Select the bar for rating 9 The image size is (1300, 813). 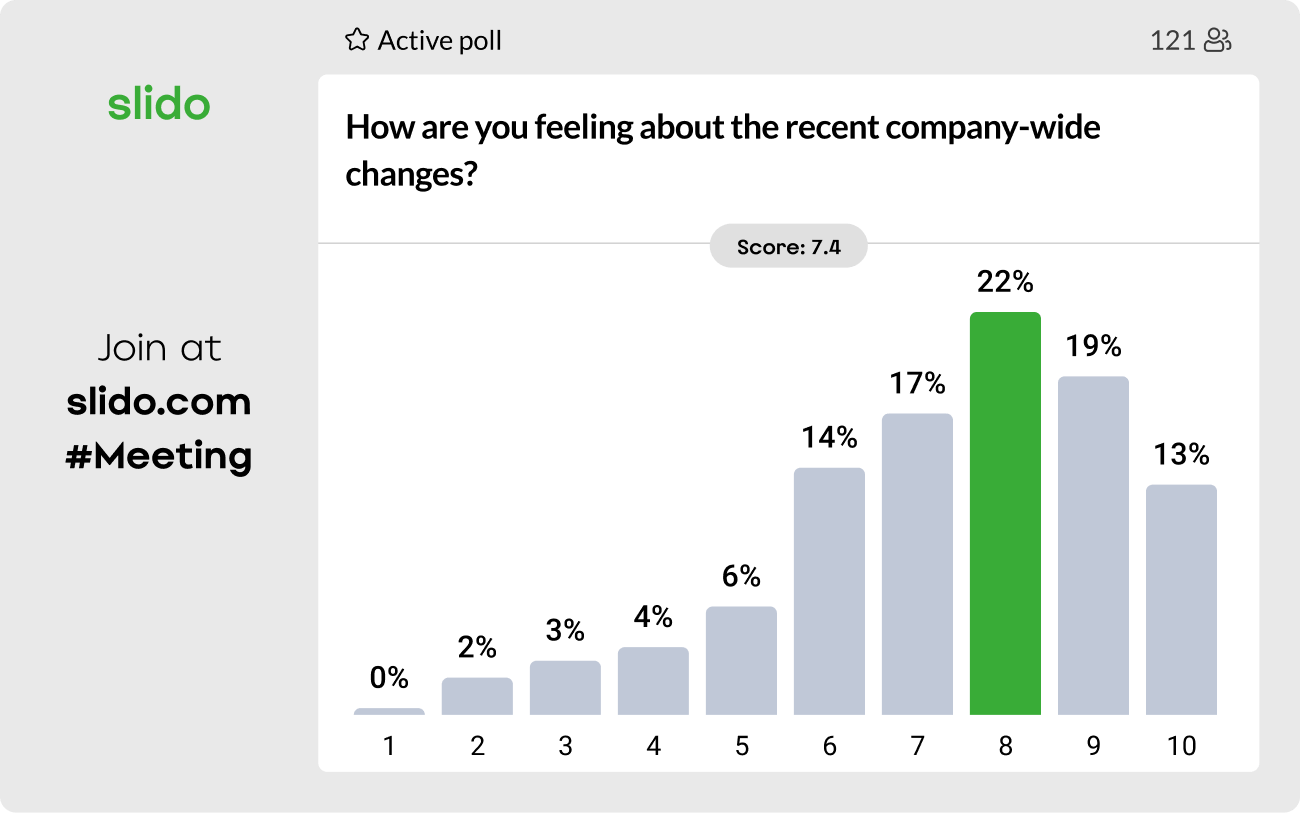[x=1093, y=545]
